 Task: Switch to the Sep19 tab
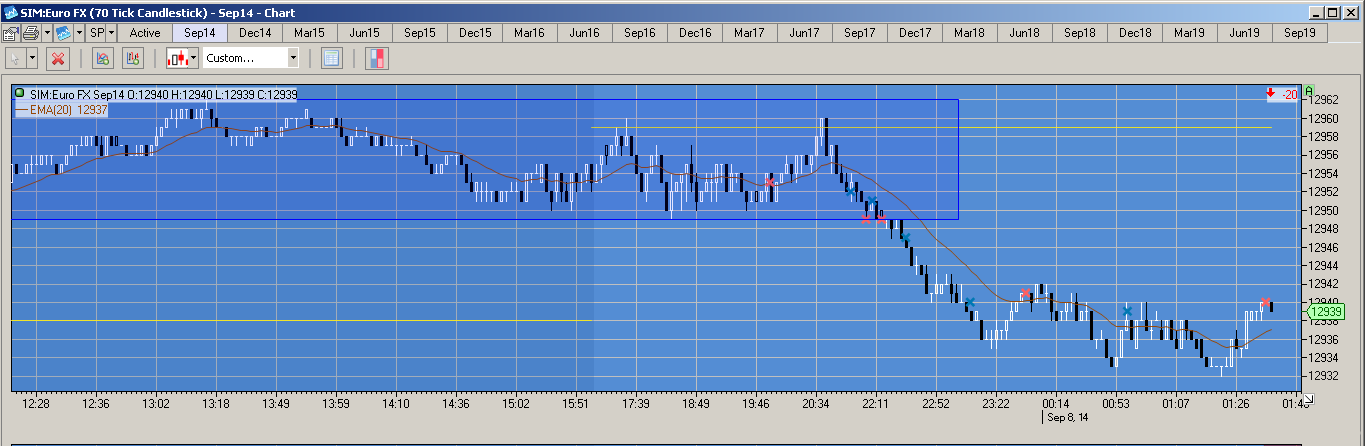click(x=1300, y=33)
